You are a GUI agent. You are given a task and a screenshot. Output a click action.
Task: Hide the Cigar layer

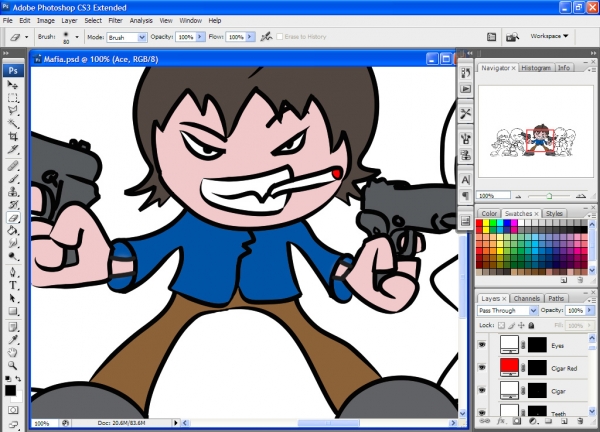(x=482, y=390)
